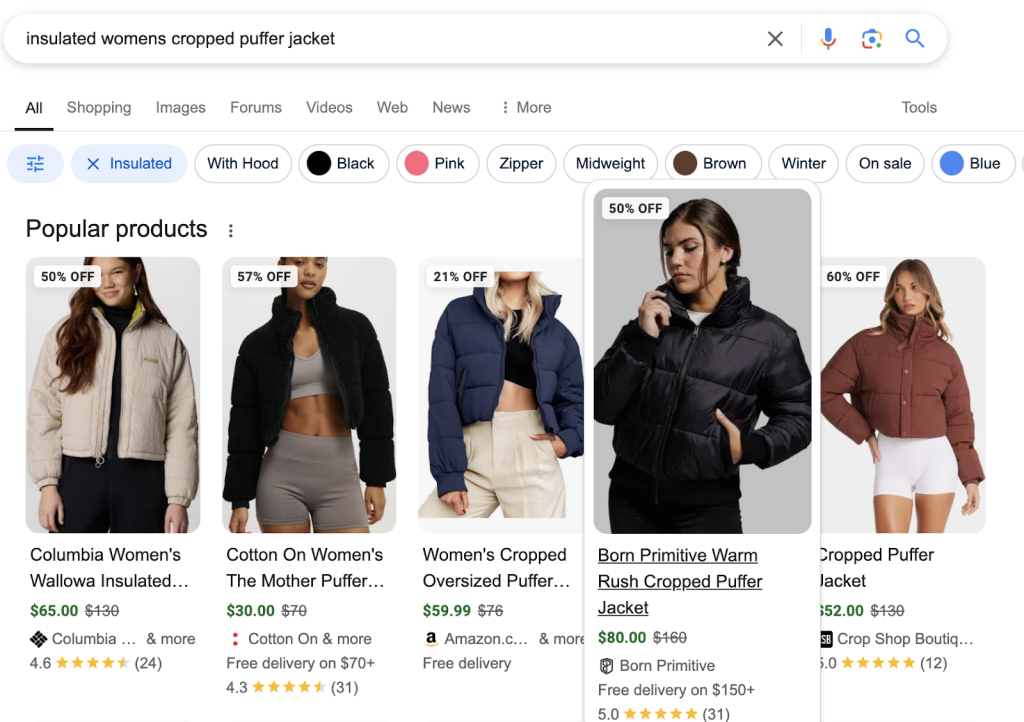Click the magnifying glass search button
This screenshot has width=1024, height=722.
coord(914,39)
